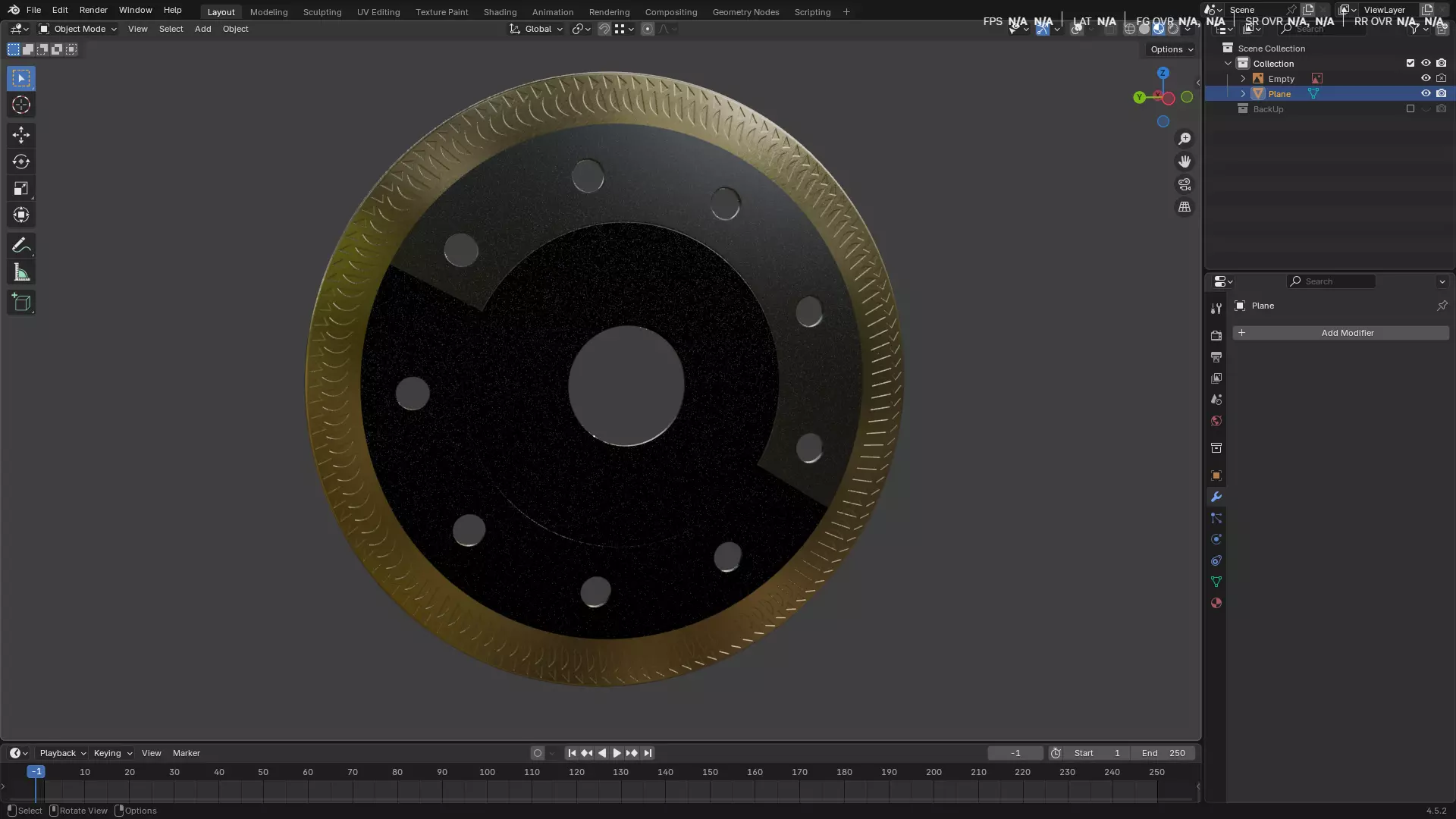The width and height of the screenshot is (1456, 819).
Task: Play the animation forward
Action: coord(617,753)
